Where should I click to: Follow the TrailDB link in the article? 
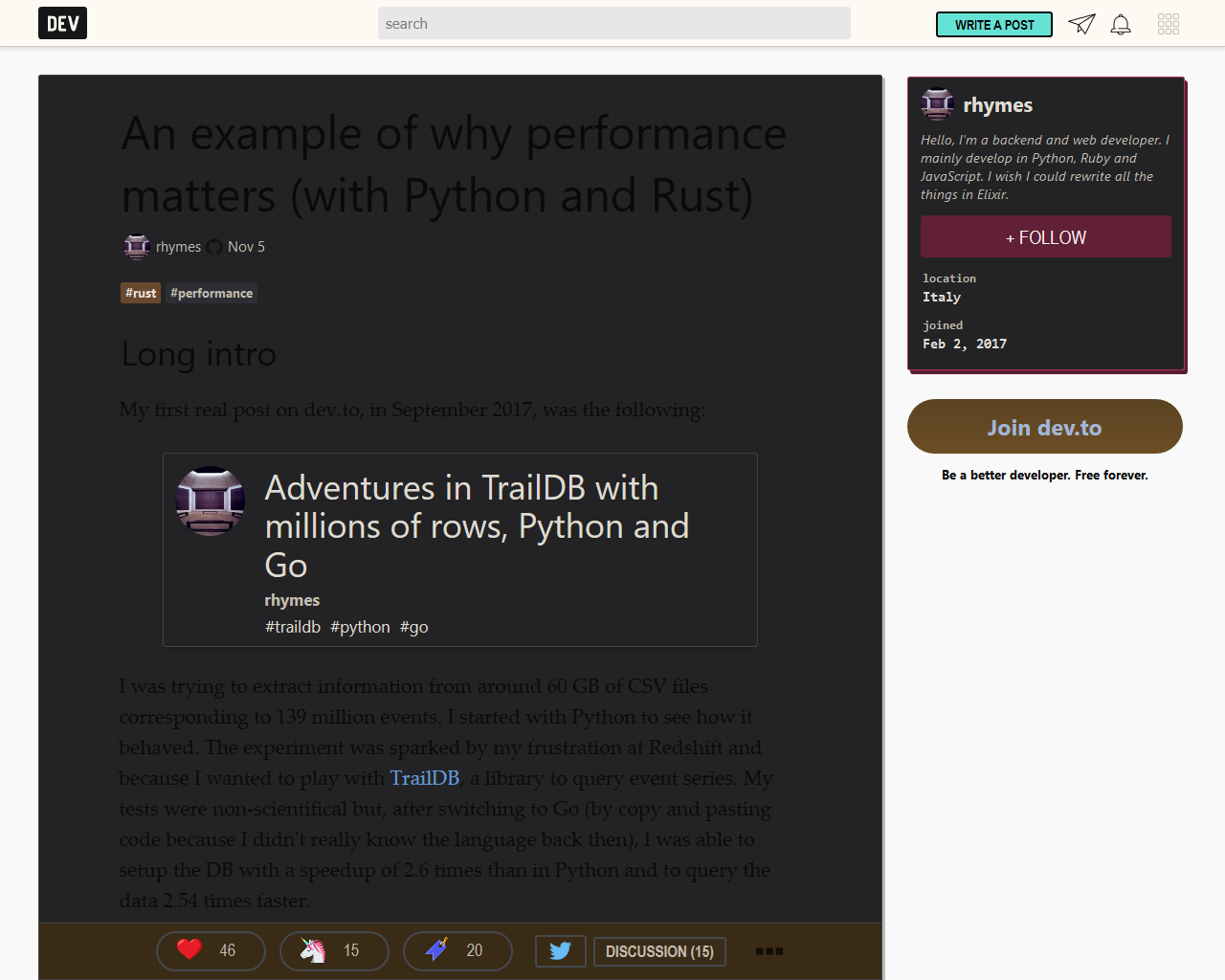point(424,778)
